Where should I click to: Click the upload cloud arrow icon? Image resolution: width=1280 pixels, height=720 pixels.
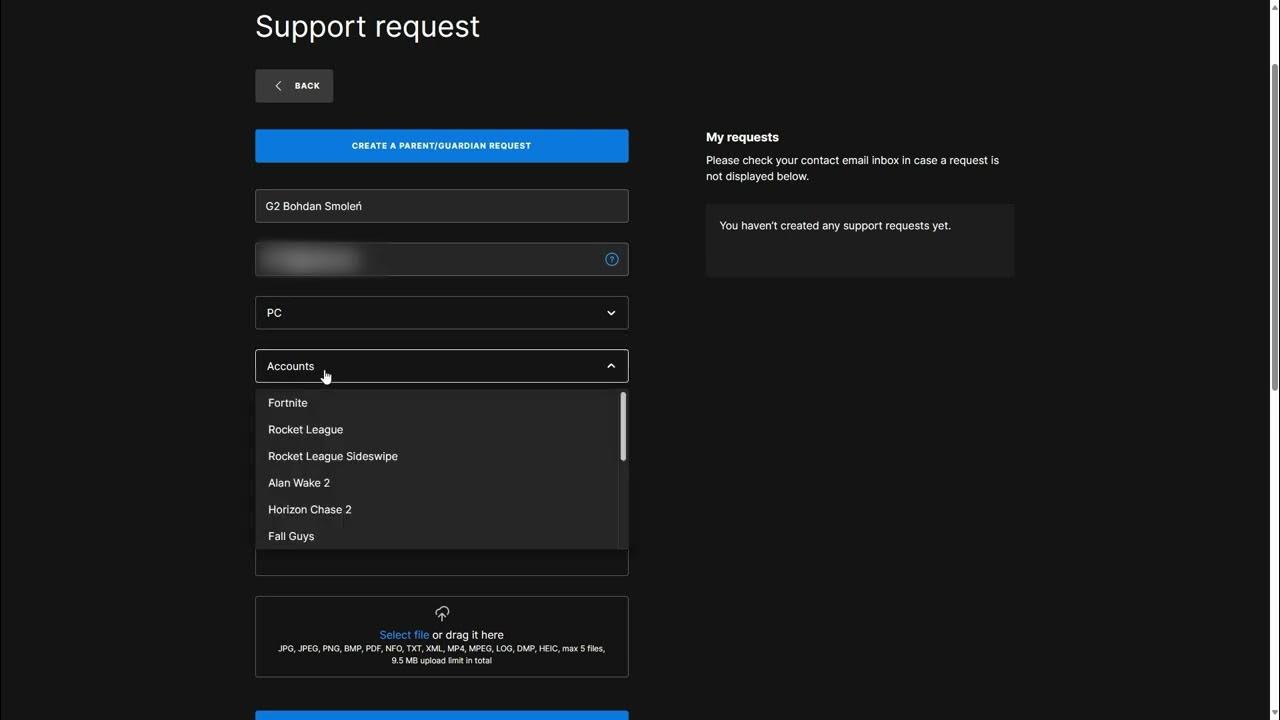pos(442,613)
